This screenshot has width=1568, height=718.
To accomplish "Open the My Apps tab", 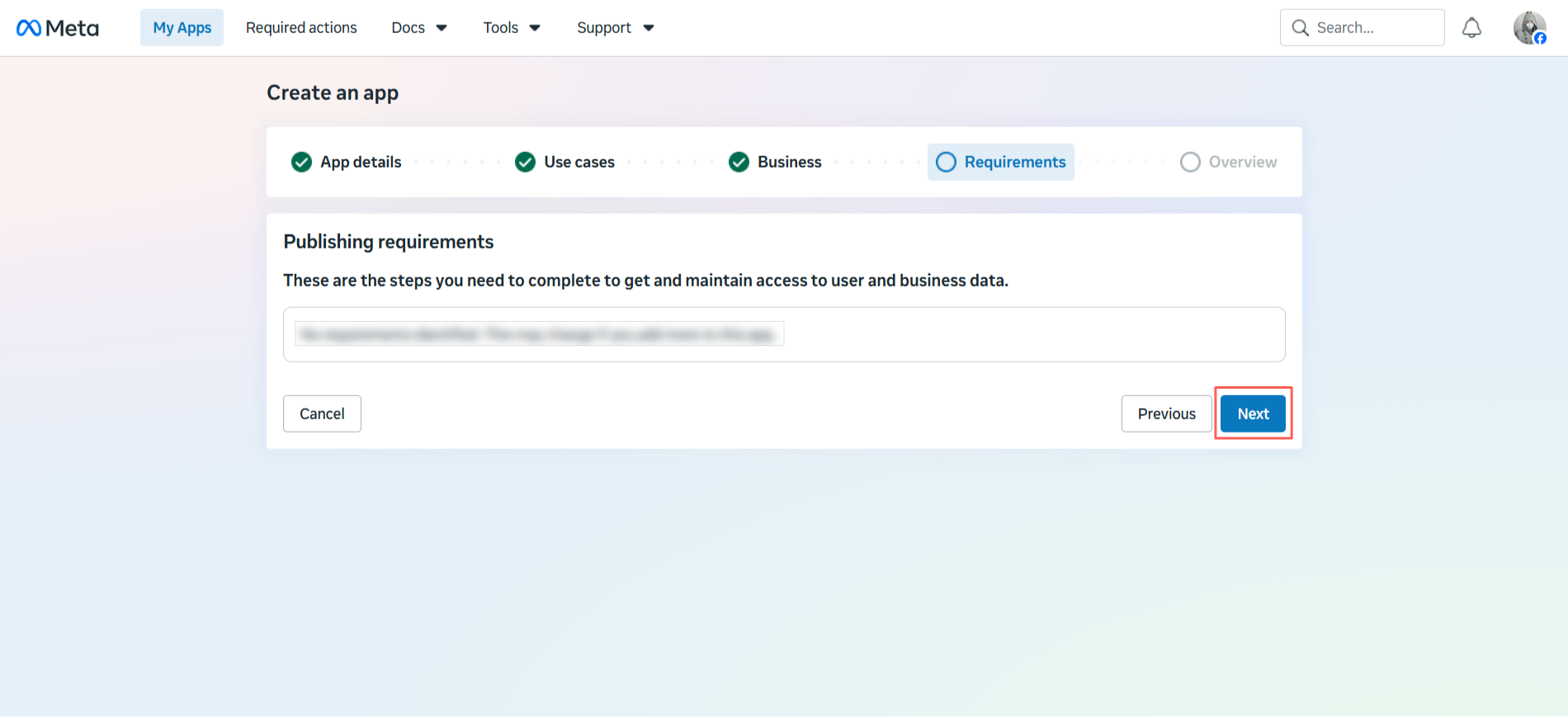I will (x=182, y=27).
